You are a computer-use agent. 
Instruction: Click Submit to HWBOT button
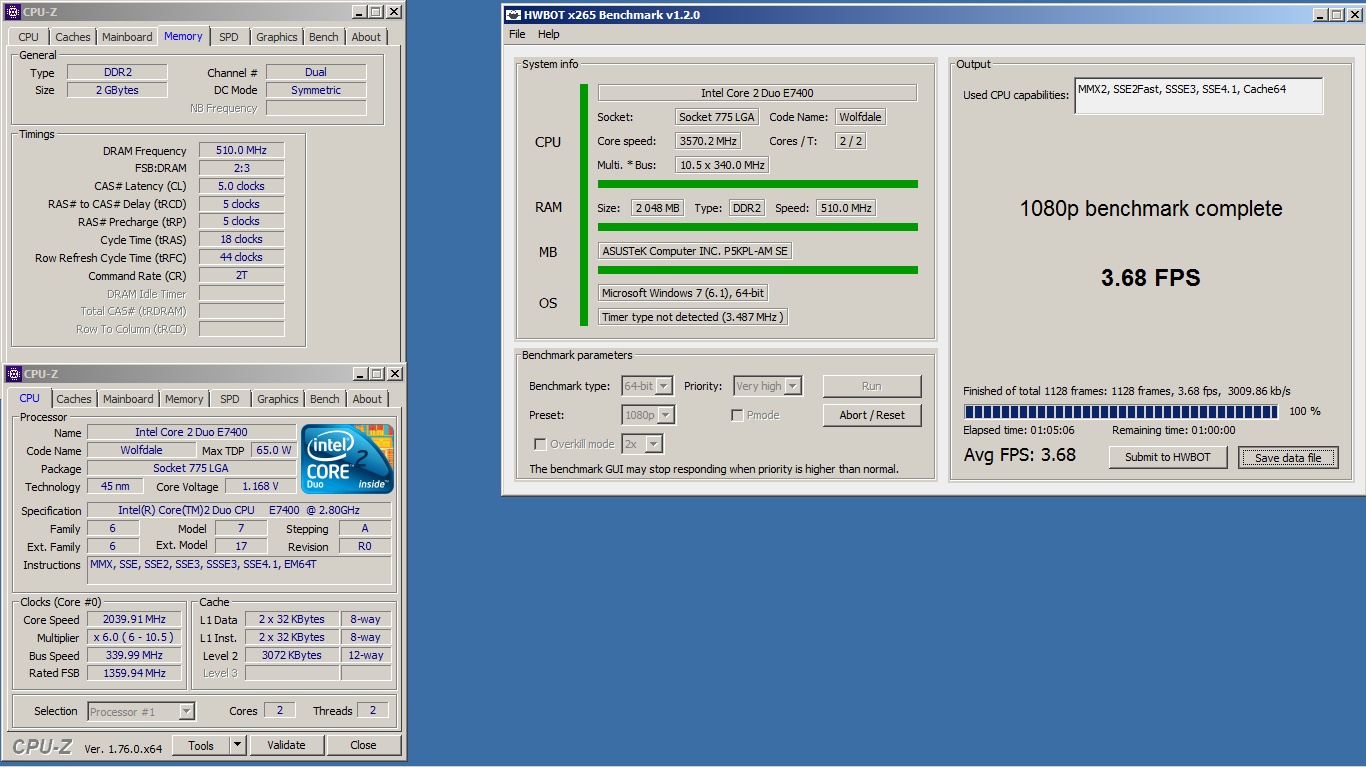pos(1168,457)
